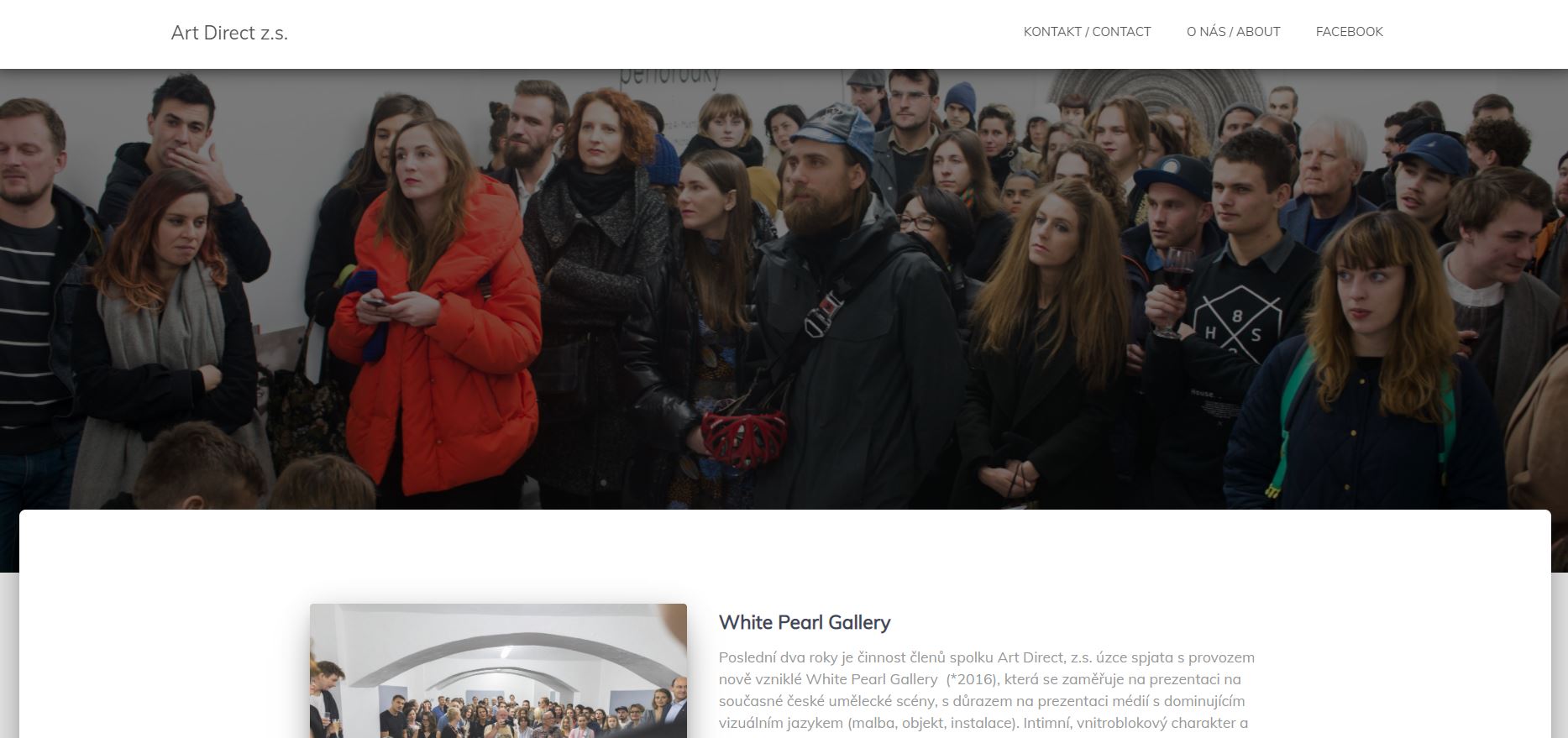The height and width of the screenshot is (738, 1568).
Task: Click the woman with bangs and green backpack strap
Action: pyautogui.click(x=1354, y=361)
